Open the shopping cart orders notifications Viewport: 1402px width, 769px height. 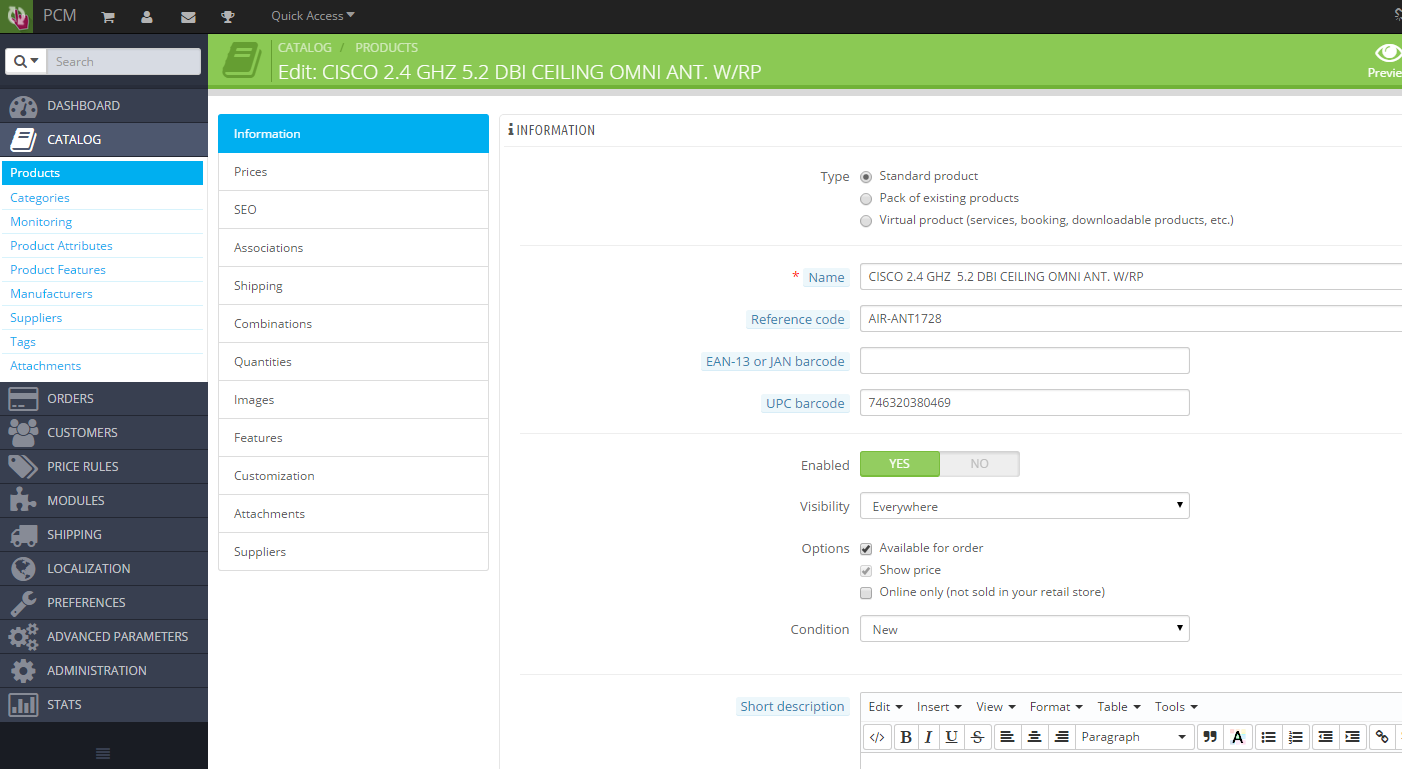point(108,17)
